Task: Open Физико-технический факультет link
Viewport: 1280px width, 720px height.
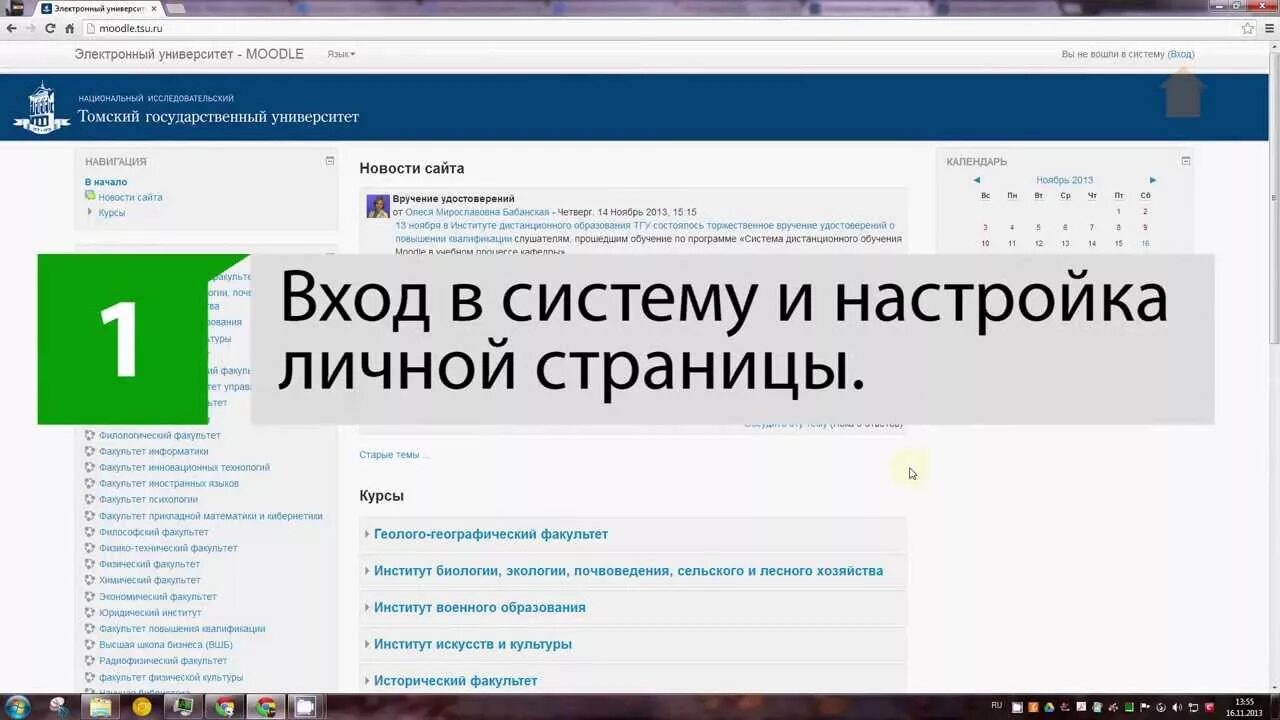Action: tap(168, 548)
